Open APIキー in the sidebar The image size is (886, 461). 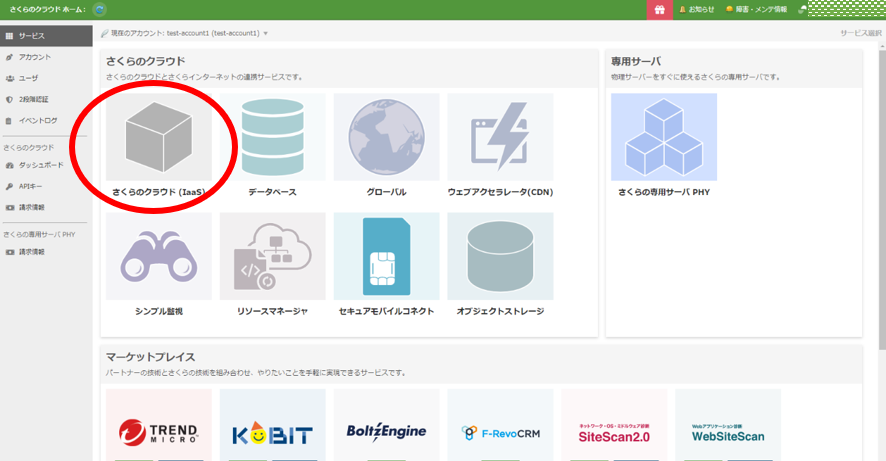[x=46, y=186]
